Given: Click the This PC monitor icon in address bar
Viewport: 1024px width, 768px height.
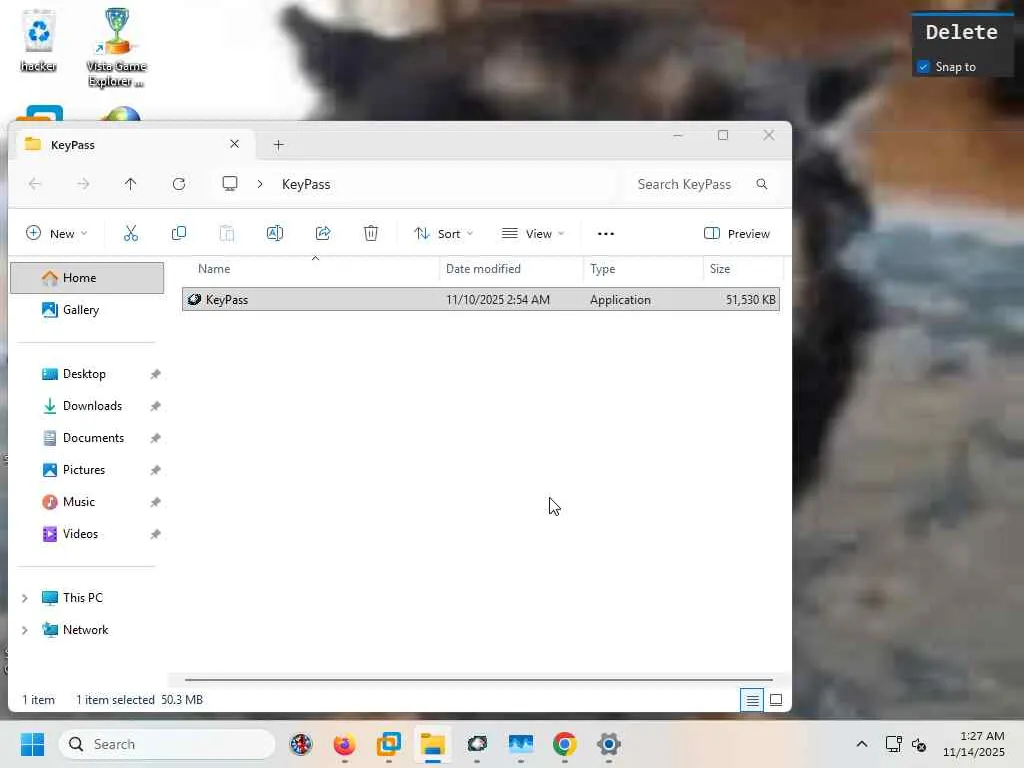Looking at the screenshot, I should tap(230, 184).
